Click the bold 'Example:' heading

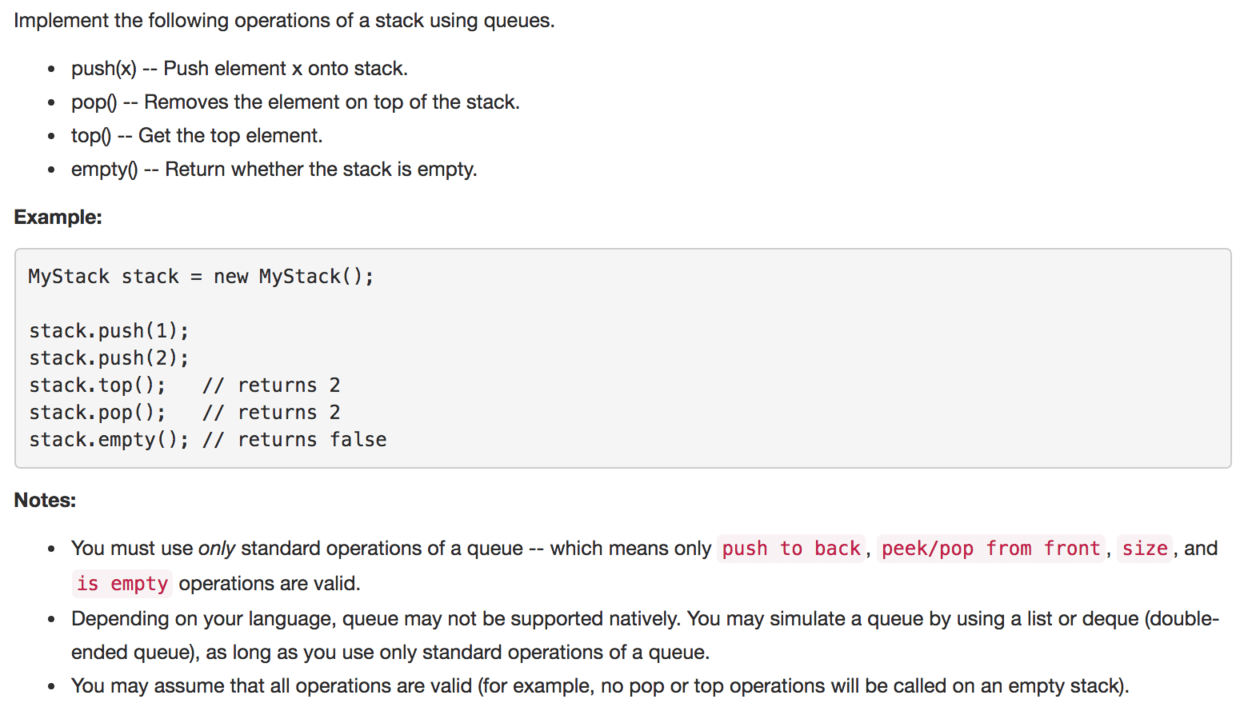49,216
